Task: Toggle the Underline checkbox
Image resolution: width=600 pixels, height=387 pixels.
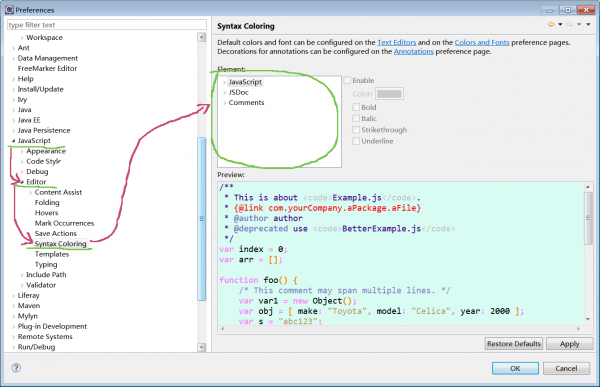Action: point(356,141)
